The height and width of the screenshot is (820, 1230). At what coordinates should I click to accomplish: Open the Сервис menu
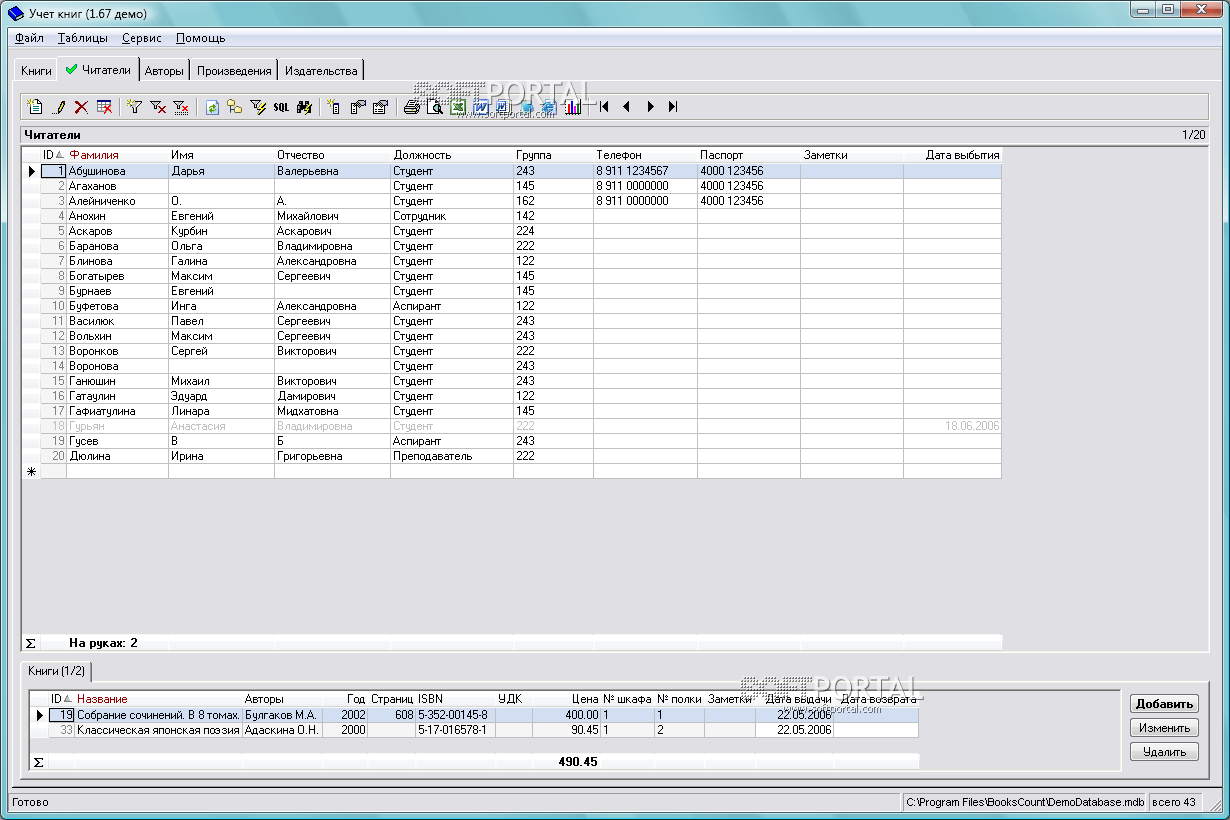[x=142, y=38]
